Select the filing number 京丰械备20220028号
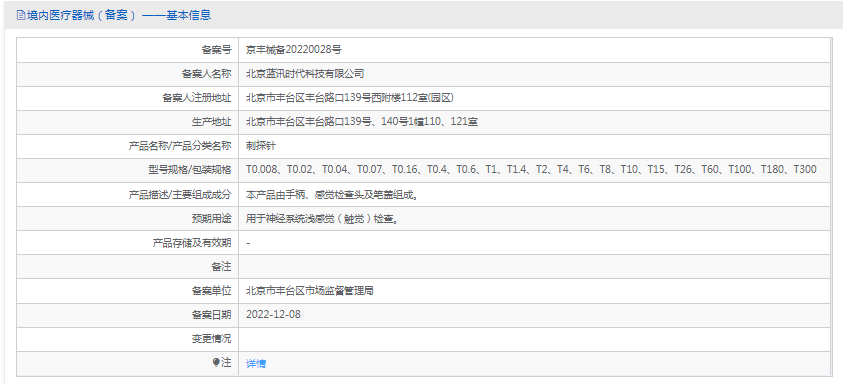 click(294, 50)
